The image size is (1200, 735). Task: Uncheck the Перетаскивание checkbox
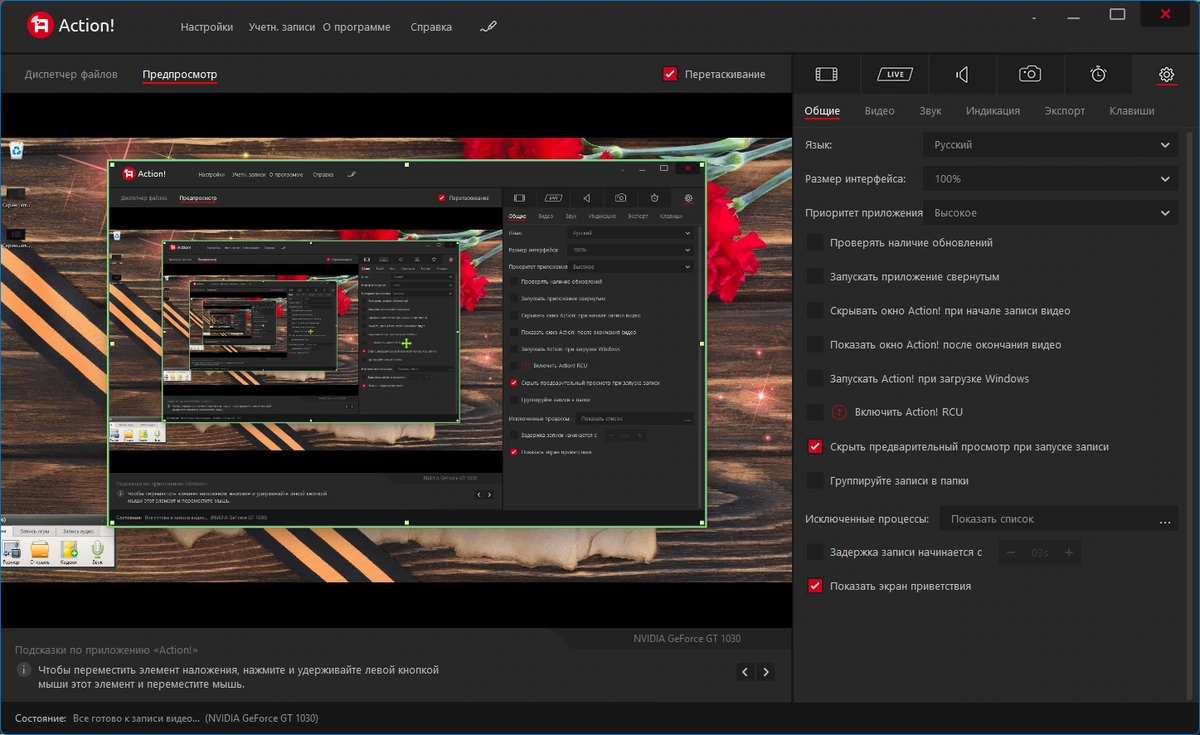click(670, 74)
